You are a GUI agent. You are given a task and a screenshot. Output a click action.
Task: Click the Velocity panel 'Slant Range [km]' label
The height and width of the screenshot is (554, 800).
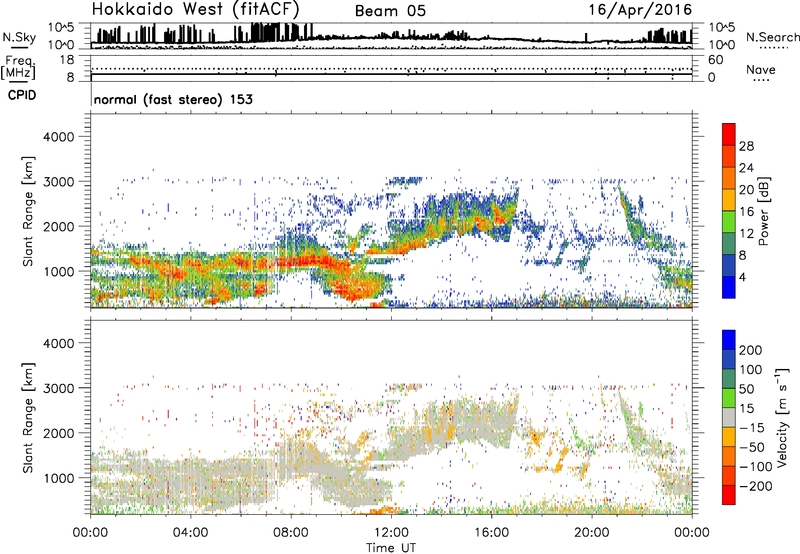(29, 418)
